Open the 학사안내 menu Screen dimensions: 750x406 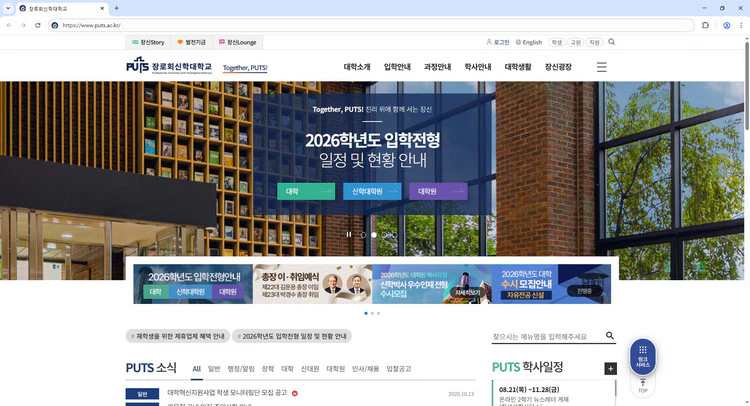point(477,67)
